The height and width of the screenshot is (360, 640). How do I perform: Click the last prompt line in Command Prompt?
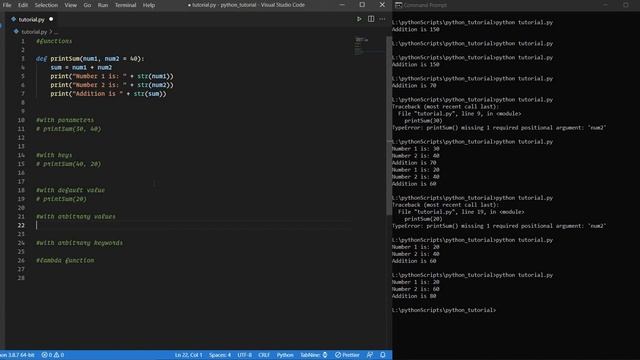444,310
